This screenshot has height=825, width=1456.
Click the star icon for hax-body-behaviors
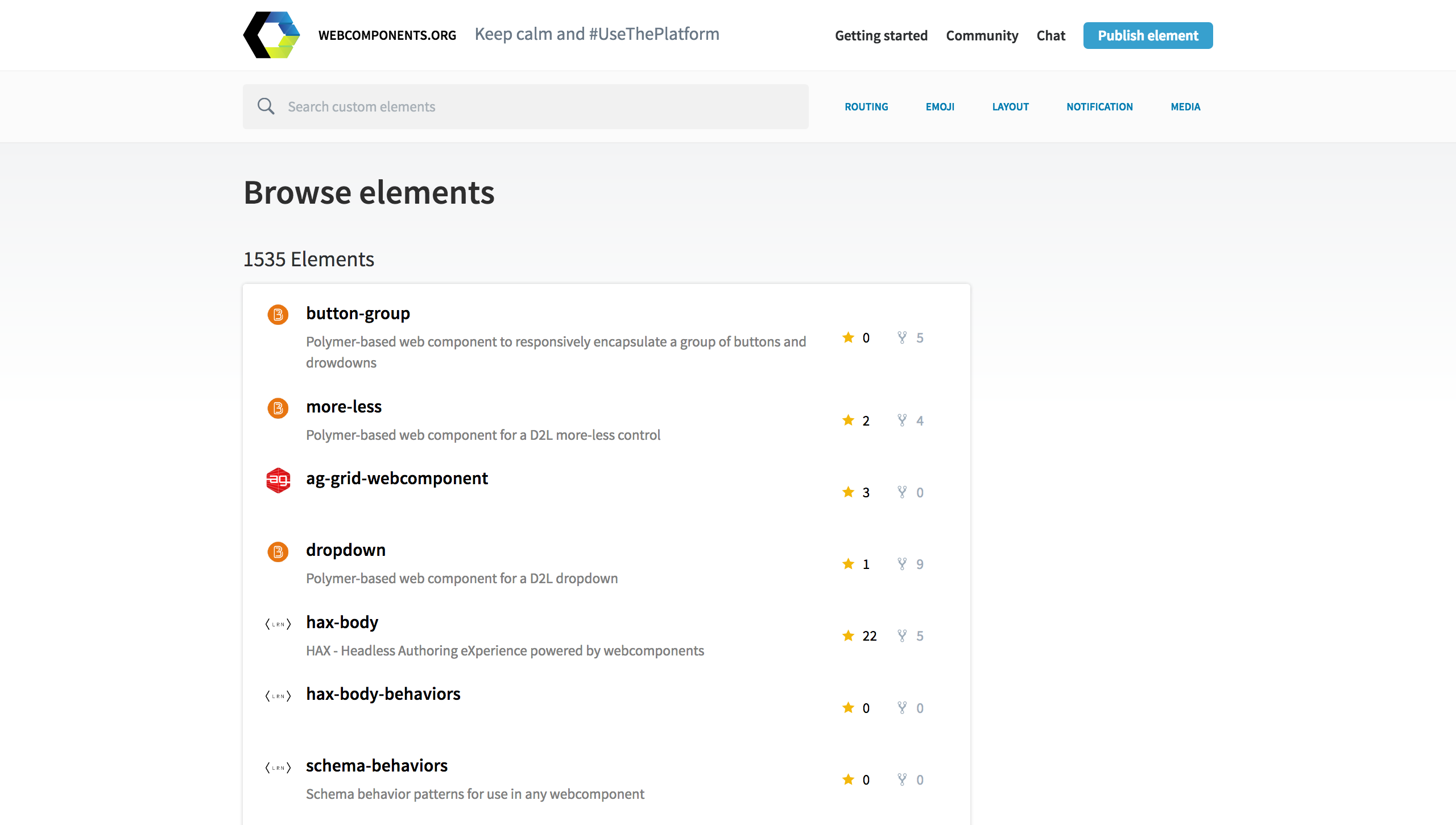coord(848,708)
